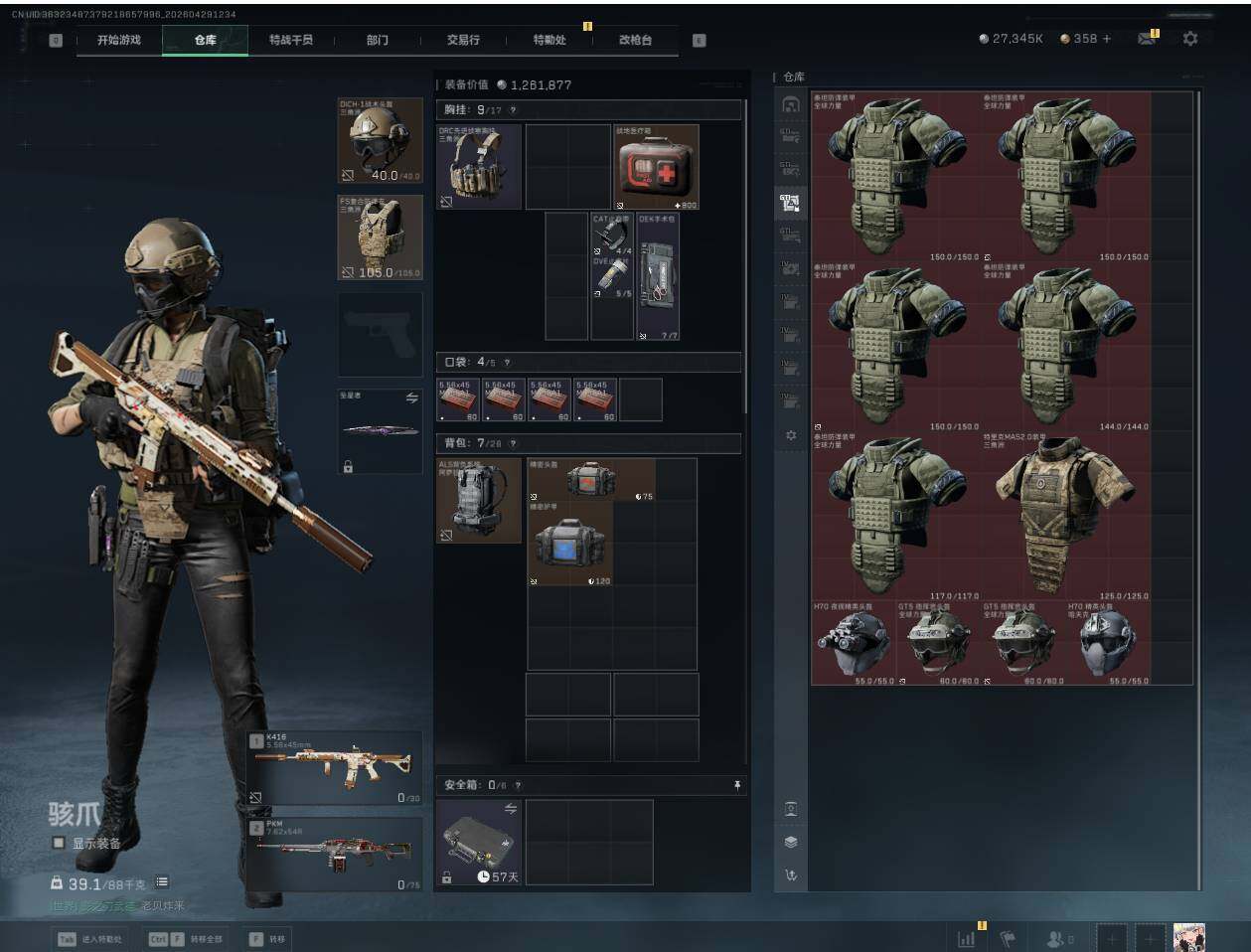The width and height of the screenshot is (1251, 952).
Task: Select the H70 night vision helmet
Action: point(854,643)
